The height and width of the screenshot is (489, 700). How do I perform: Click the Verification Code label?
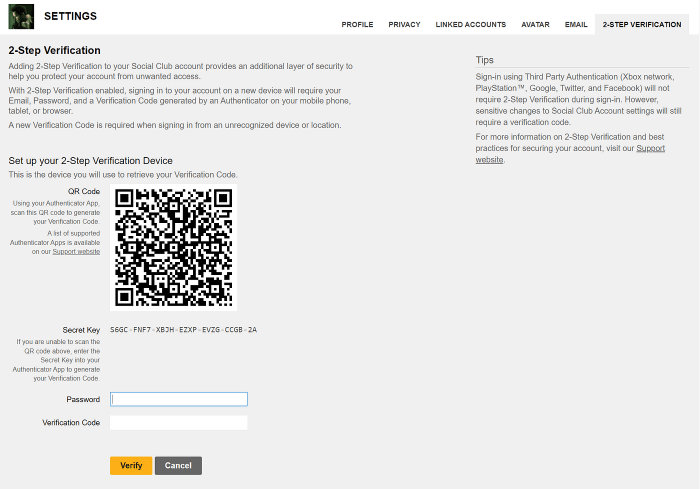click(x=71, y=422)
